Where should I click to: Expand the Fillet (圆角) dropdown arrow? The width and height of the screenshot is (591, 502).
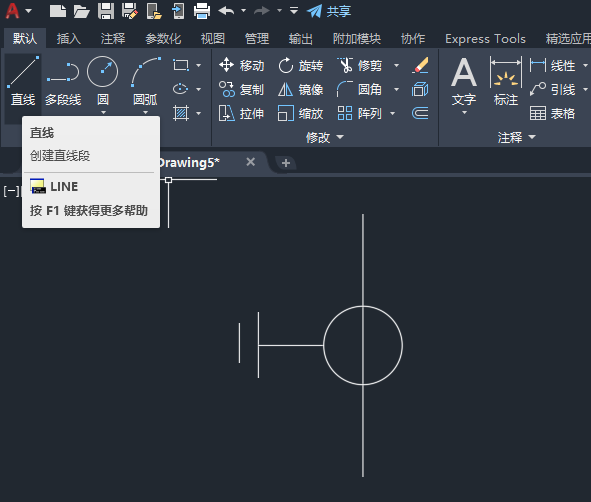point(397,90)
